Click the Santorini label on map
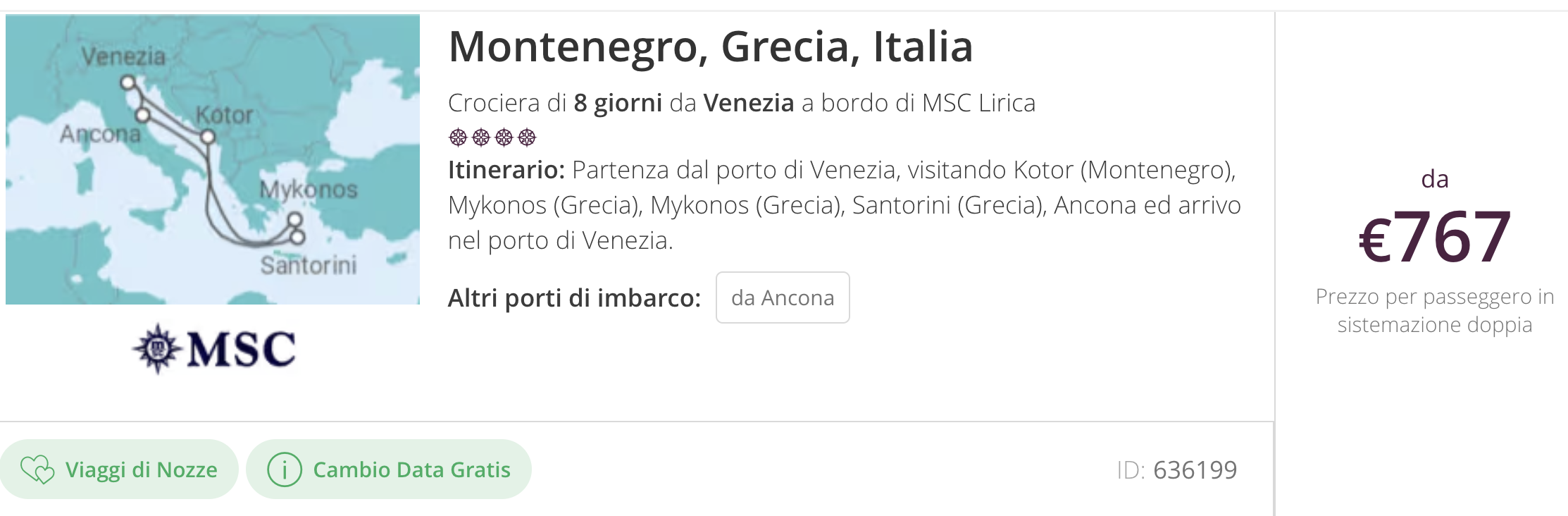The height and width of the screenshot is (516, 1568). (x=309, y=265)
